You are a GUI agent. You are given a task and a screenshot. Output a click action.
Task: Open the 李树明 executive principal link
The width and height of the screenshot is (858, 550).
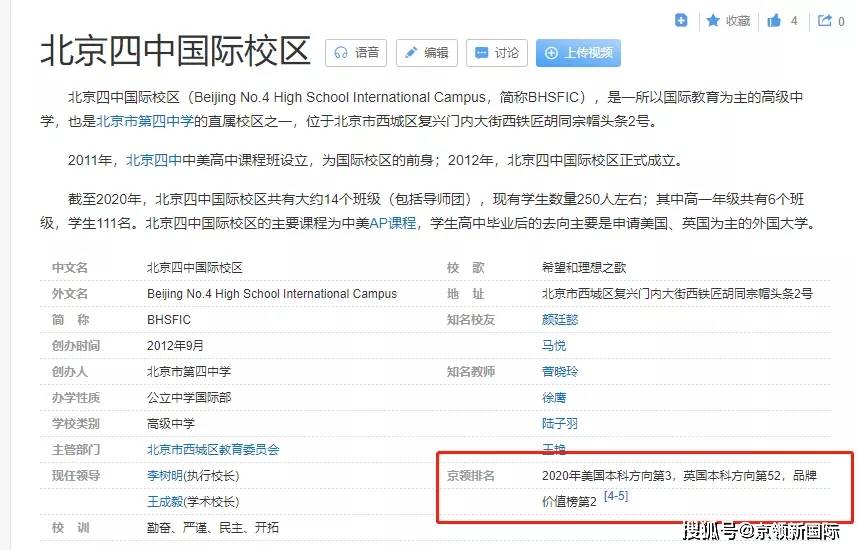pyautogui.click(x=165, y=476)
